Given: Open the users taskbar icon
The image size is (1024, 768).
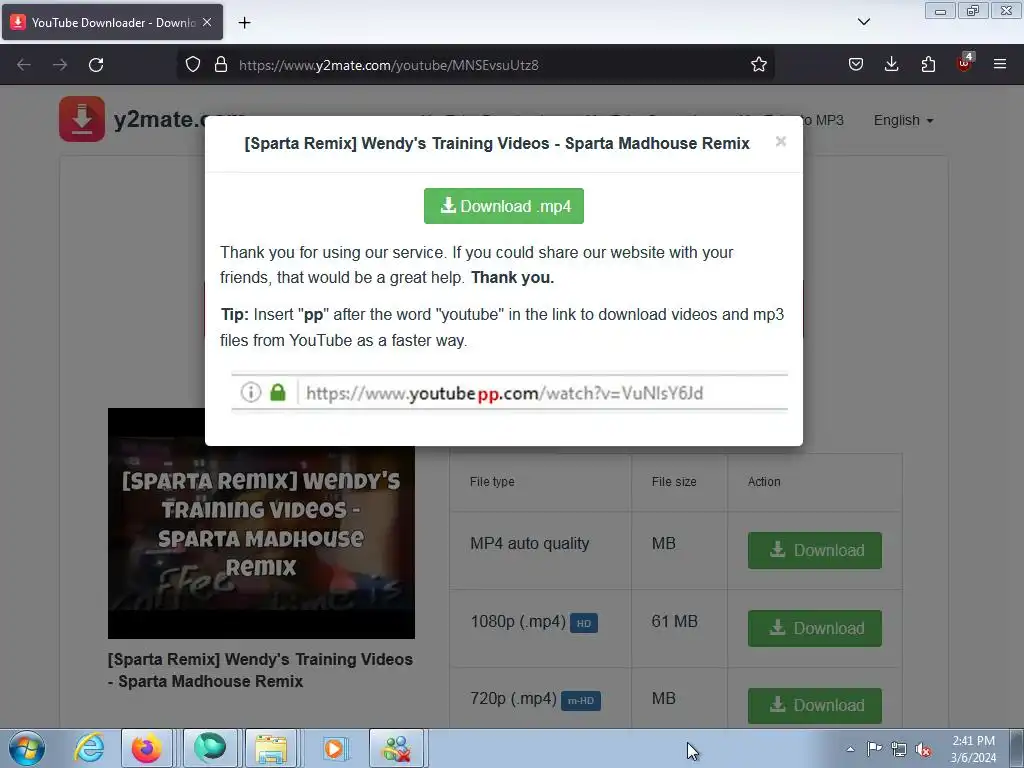Looking at the screenshot, I should 397,748.
